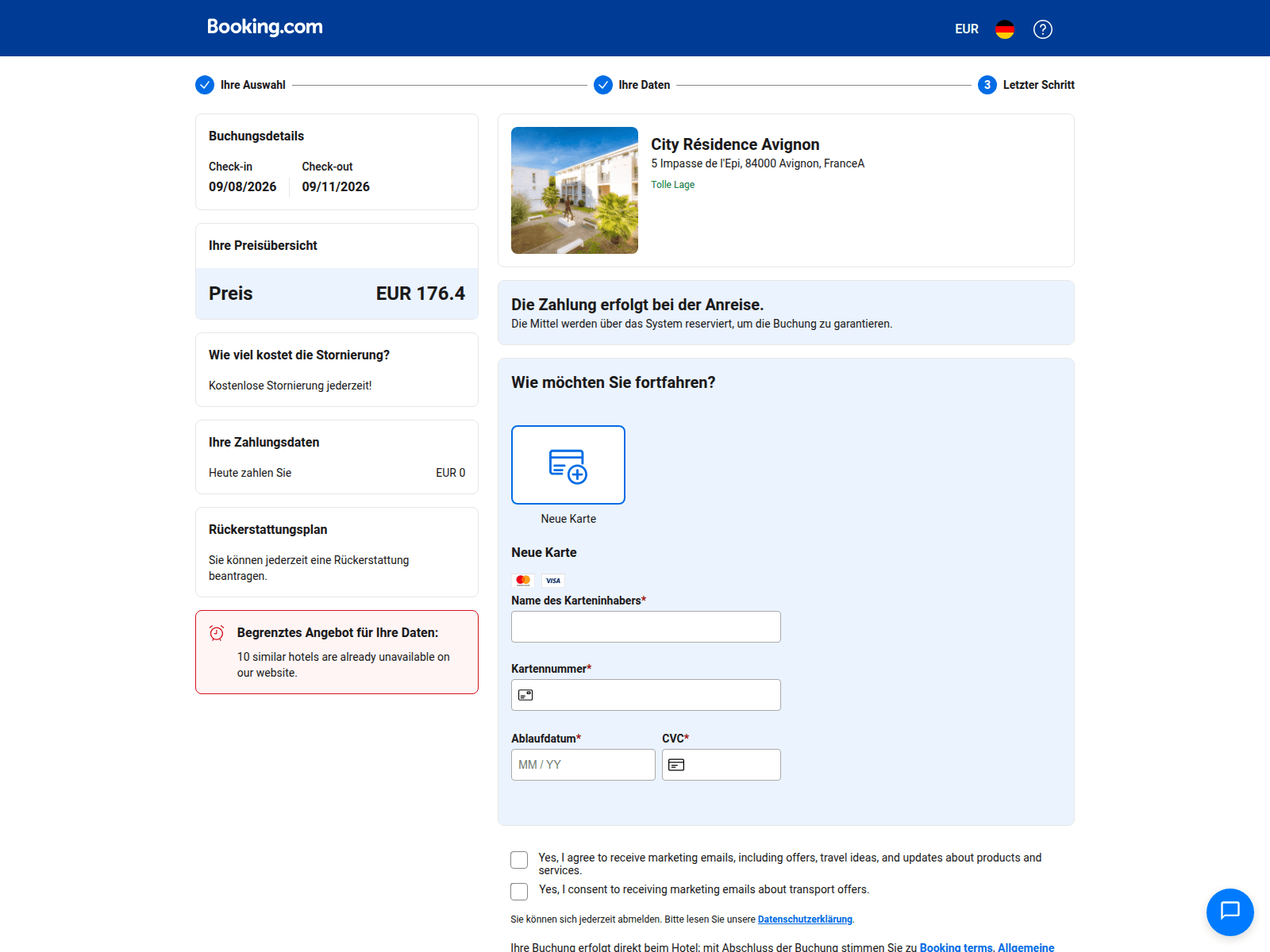The height and width of the screenshot is (952, 1270).
Task: Click the Buchungsdetails heading
Action: (256, 136)
